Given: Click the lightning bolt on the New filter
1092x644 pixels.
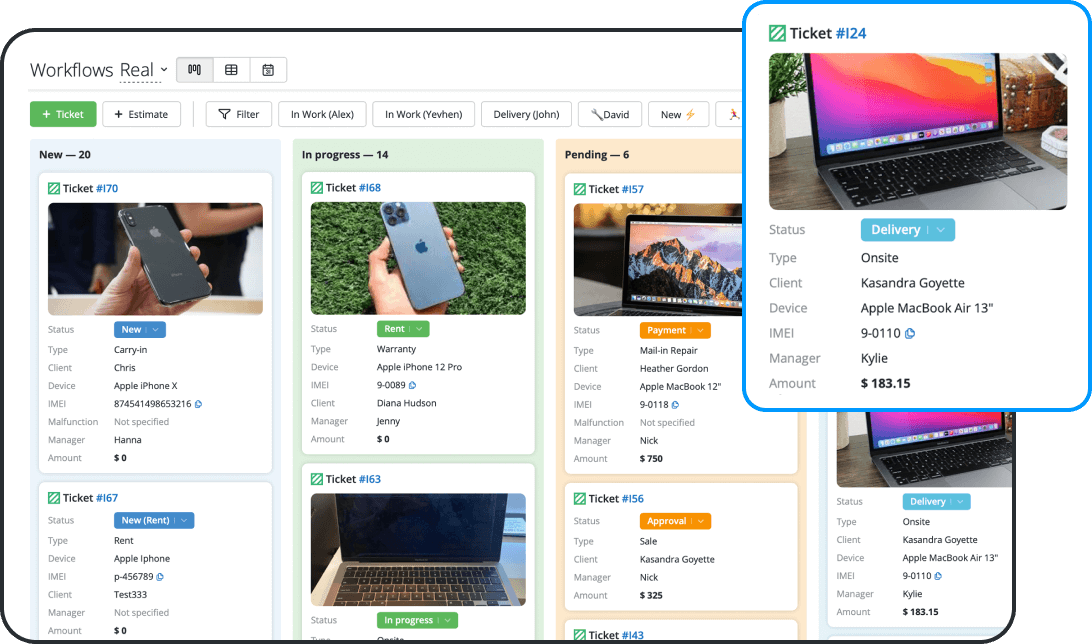Looking at the screenshot, I should [692, 113].
